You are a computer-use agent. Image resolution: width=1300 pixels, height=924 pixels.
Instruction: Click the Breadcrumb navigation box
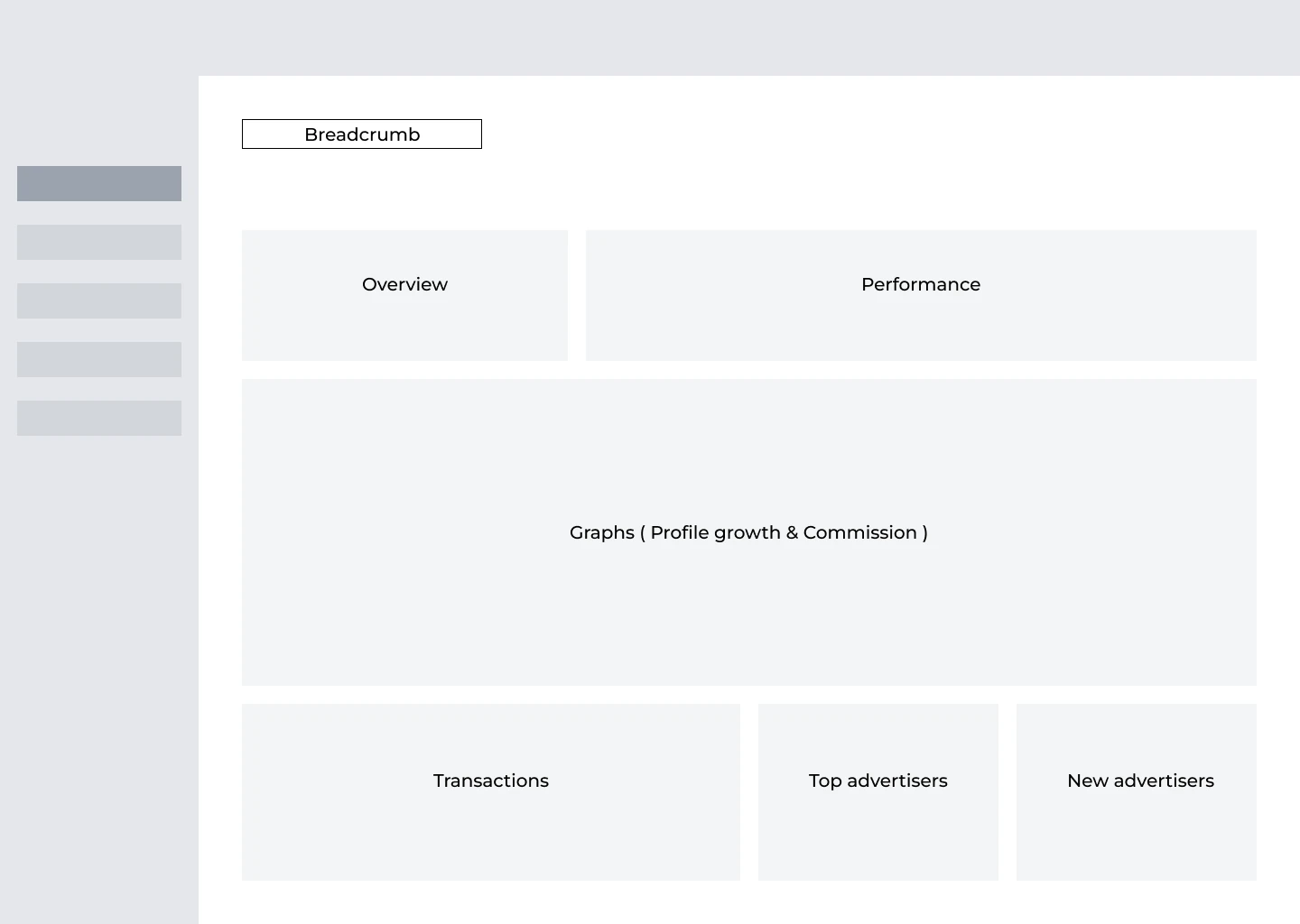[x=361, y=134]
